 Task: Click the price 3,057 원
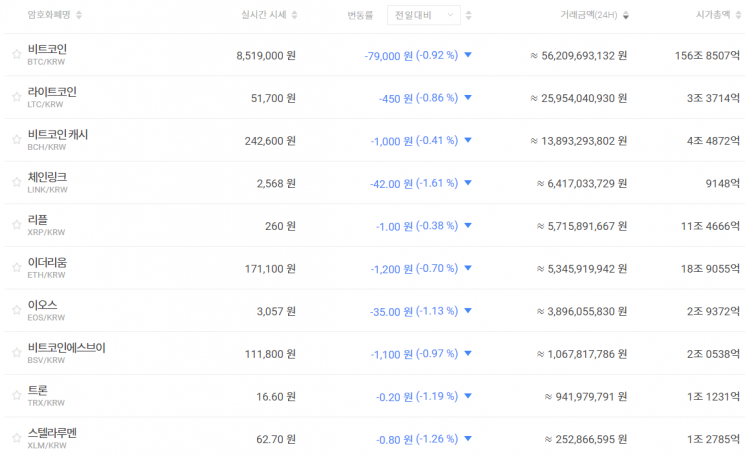pyautogui.click(x=277, y=312)
